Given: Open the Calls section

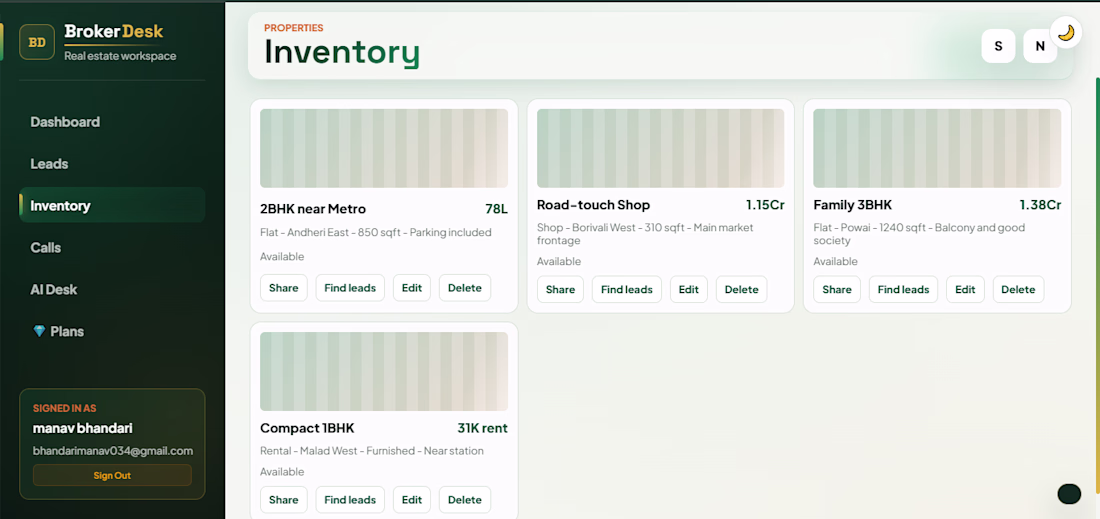Looking at the screenshot, I should (x=46, y=248).
